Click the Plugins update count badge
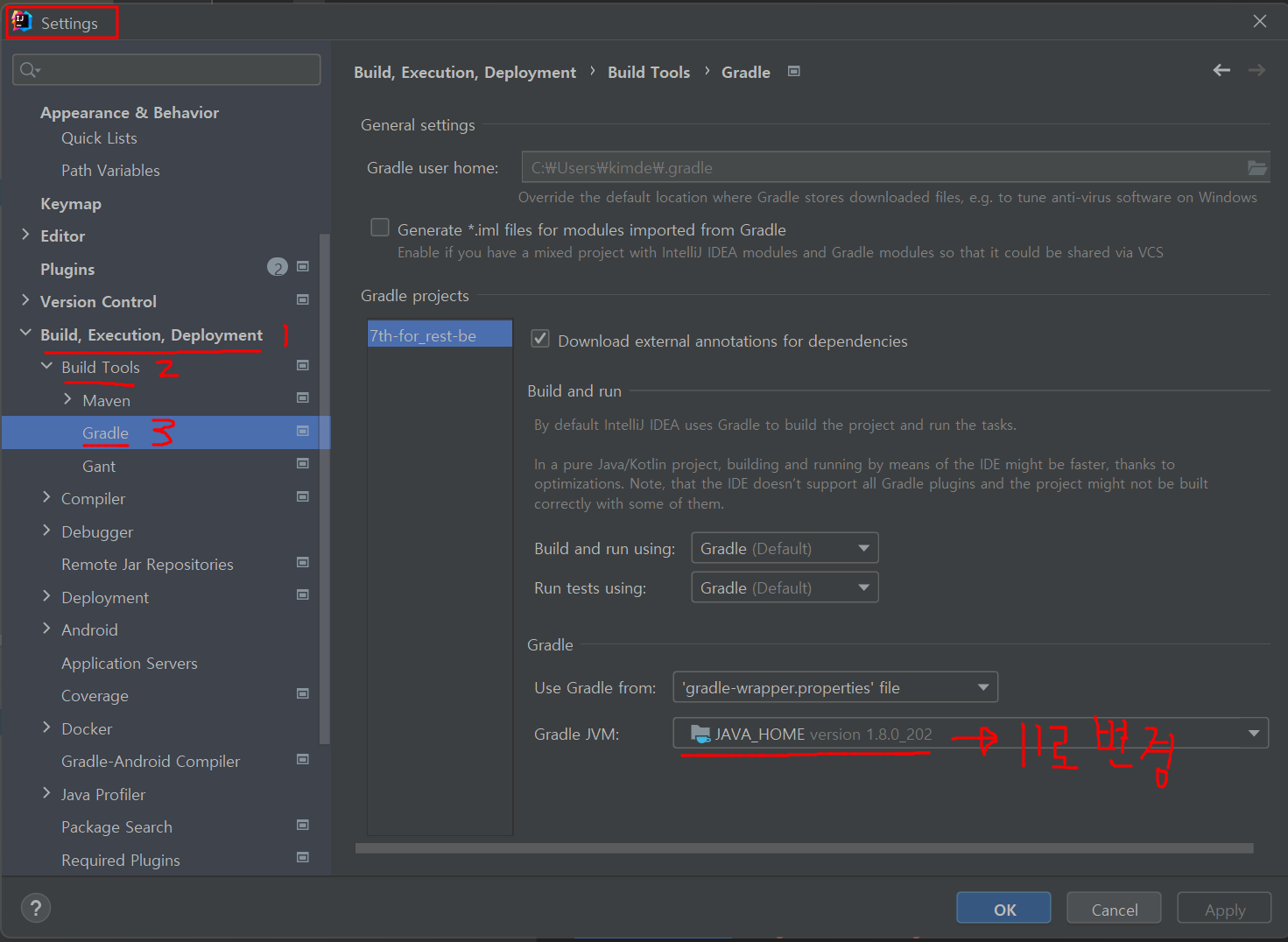Screen dimensions: 1288x942 (277, 268)
